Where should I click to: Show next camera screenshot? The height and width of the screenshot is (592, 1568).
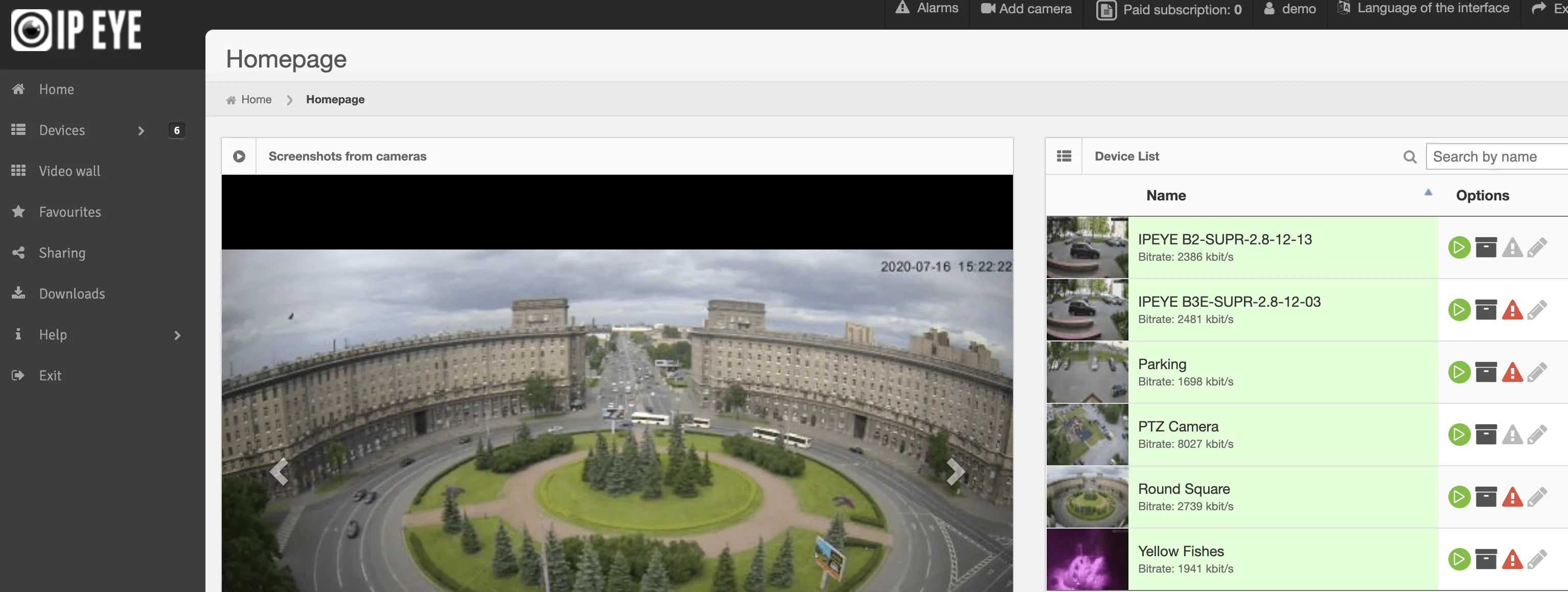pyautogui.click(x=955, y=471)
